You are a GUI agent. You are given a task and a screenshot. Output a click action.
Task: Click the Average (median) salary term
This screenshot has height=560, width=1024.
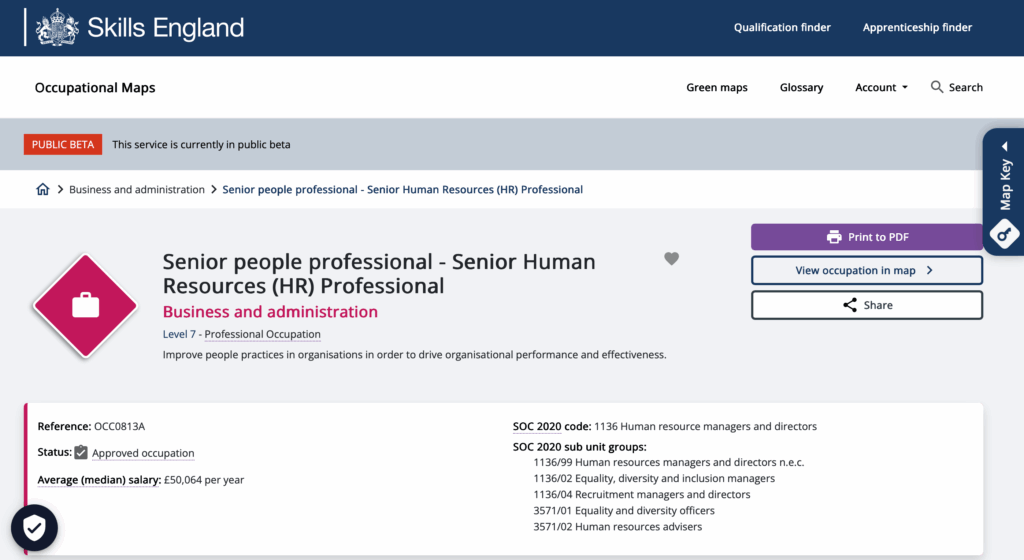click(99, 480)
